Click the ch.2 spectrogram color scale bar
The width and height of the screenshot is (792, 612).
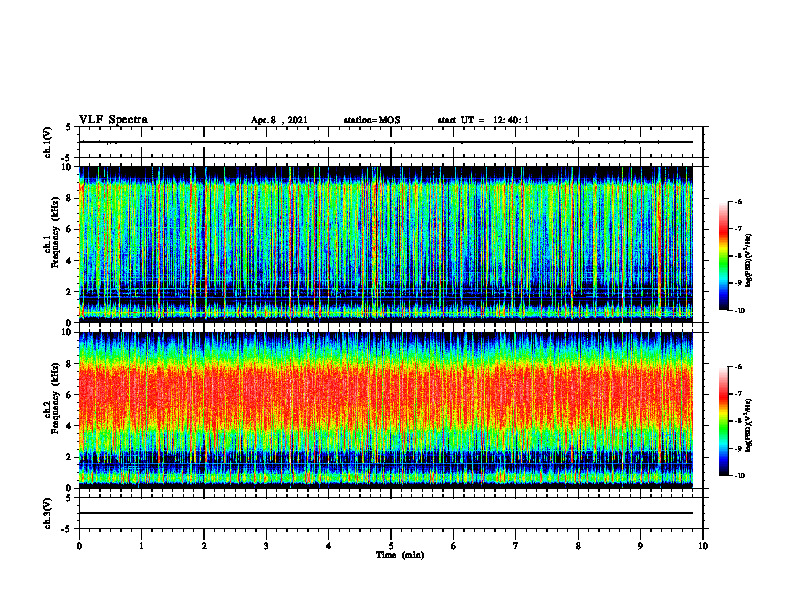[x=724, y=421]
